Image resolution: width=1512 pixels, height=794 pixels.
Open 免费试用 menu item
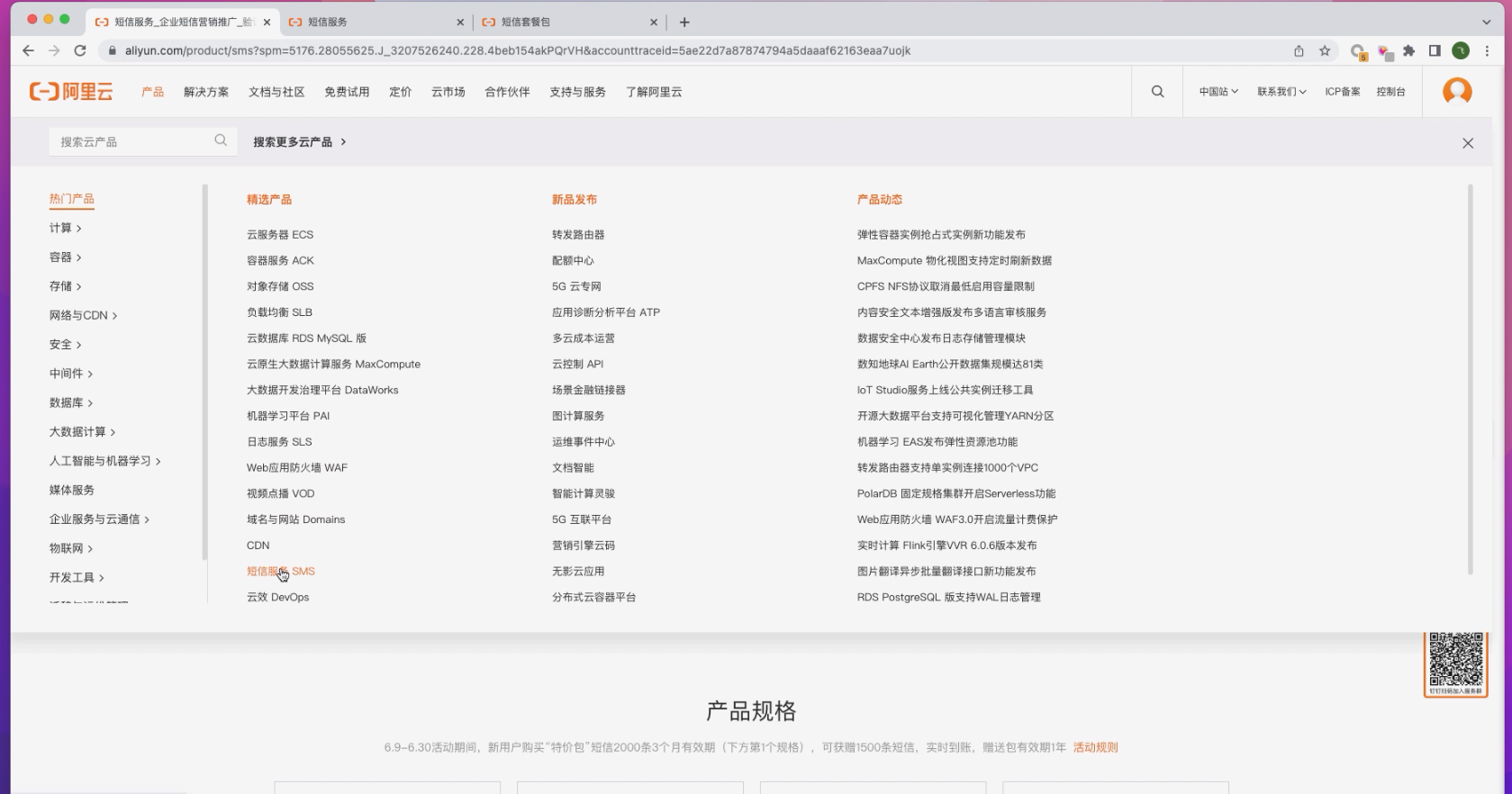(x=347, y=92)
